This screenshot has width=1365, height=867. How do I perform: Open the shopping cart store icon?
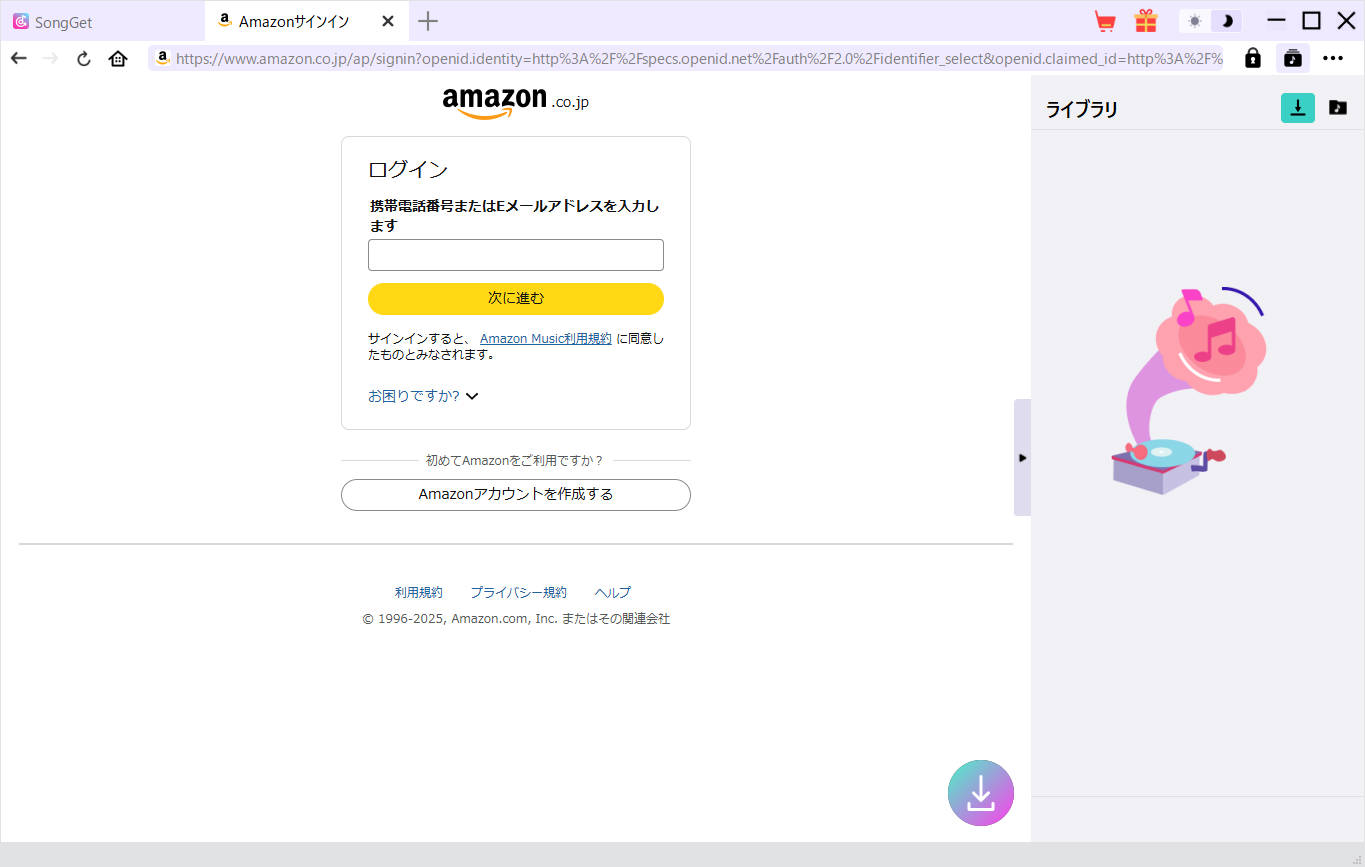[1104, 20]
